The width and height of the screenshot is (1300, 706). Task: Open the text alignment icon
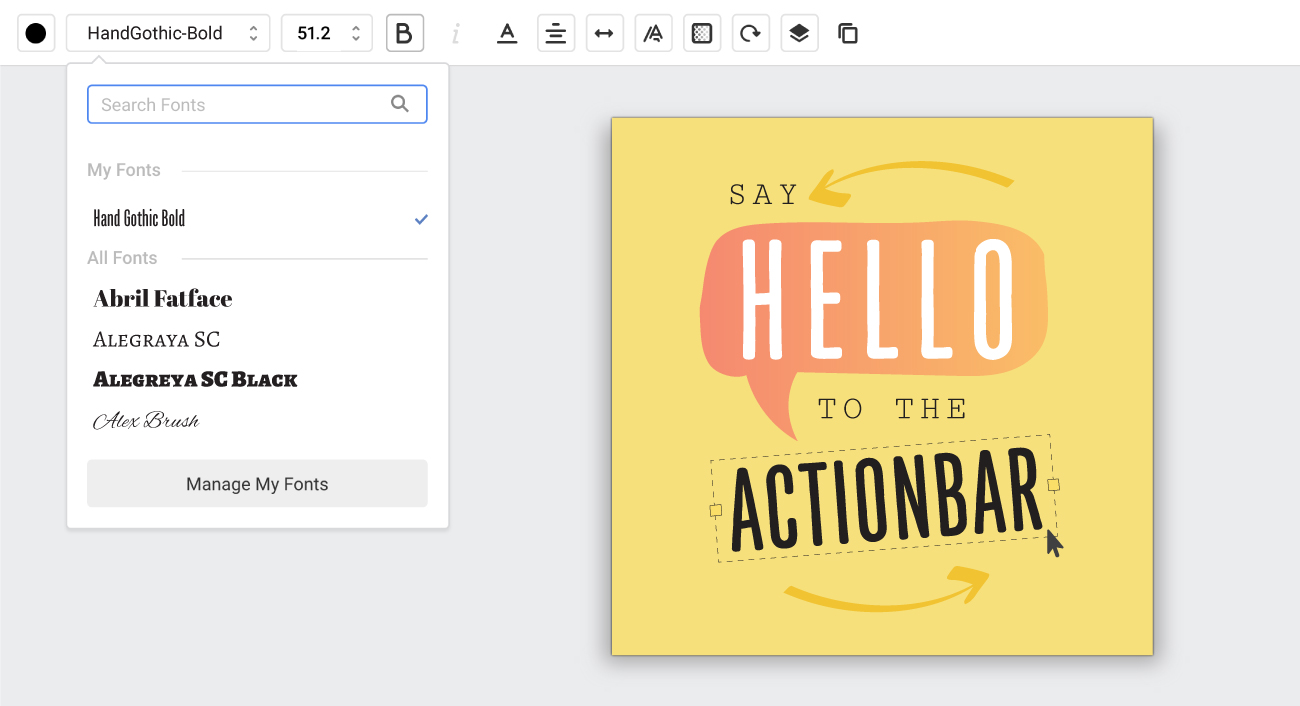(556, 34)
